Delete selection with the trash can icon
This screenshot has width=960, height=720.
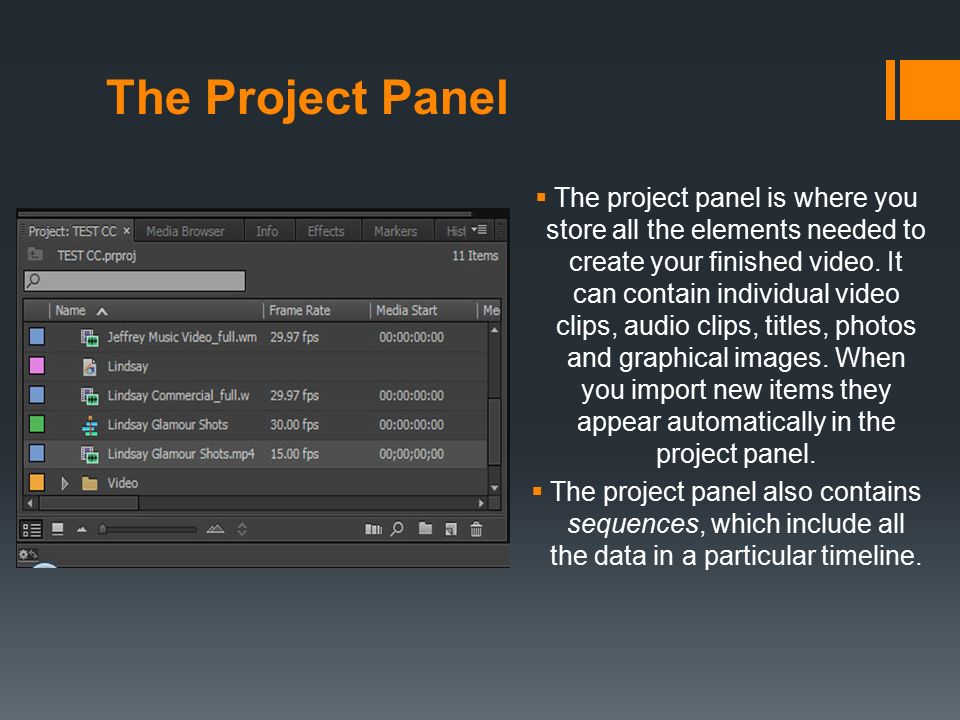pyautogui.click(x=476, y=529)
